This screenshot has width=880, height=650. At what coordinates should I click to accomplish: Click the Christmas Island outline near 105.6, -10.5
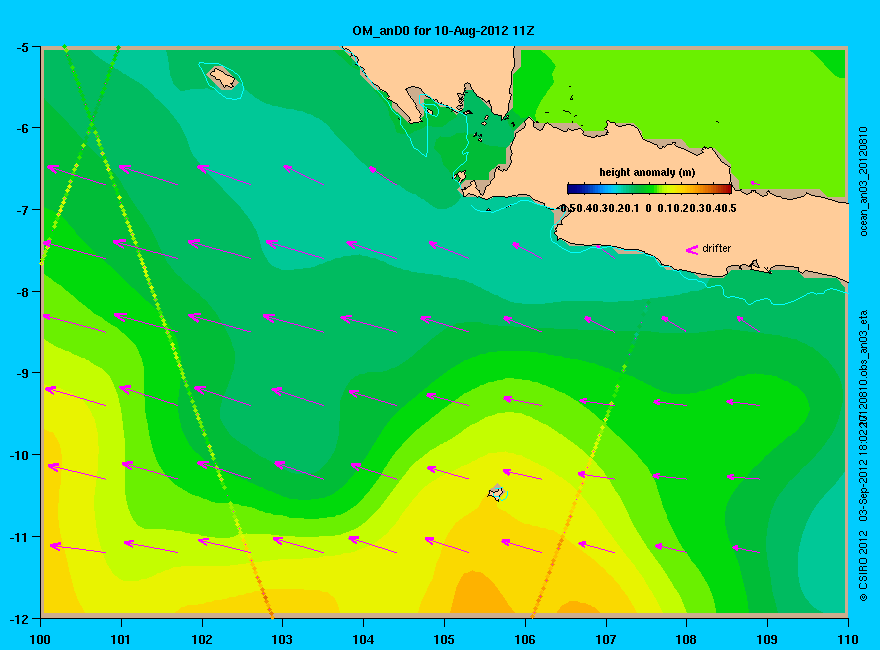coord(497,492)
